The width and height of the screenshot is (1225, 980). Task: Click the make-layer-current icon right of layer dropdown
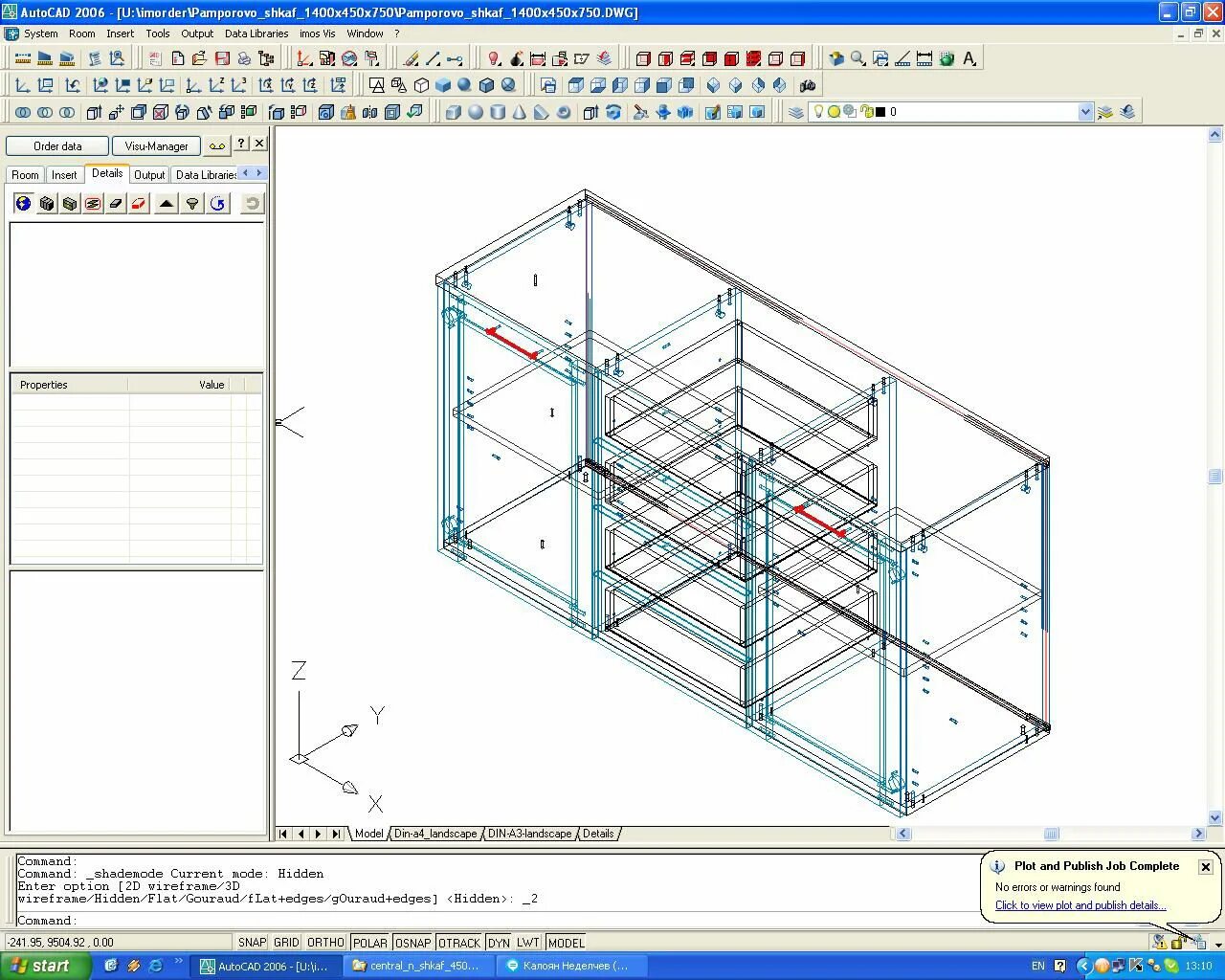(x=1105, y=112)
